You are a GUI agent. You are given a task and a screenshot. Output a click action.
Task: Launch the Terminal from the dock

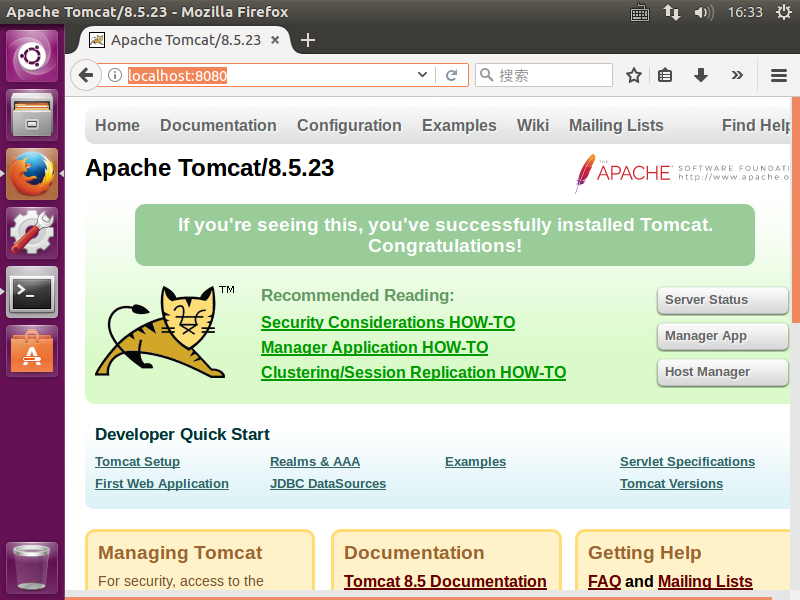pos(32,292)
